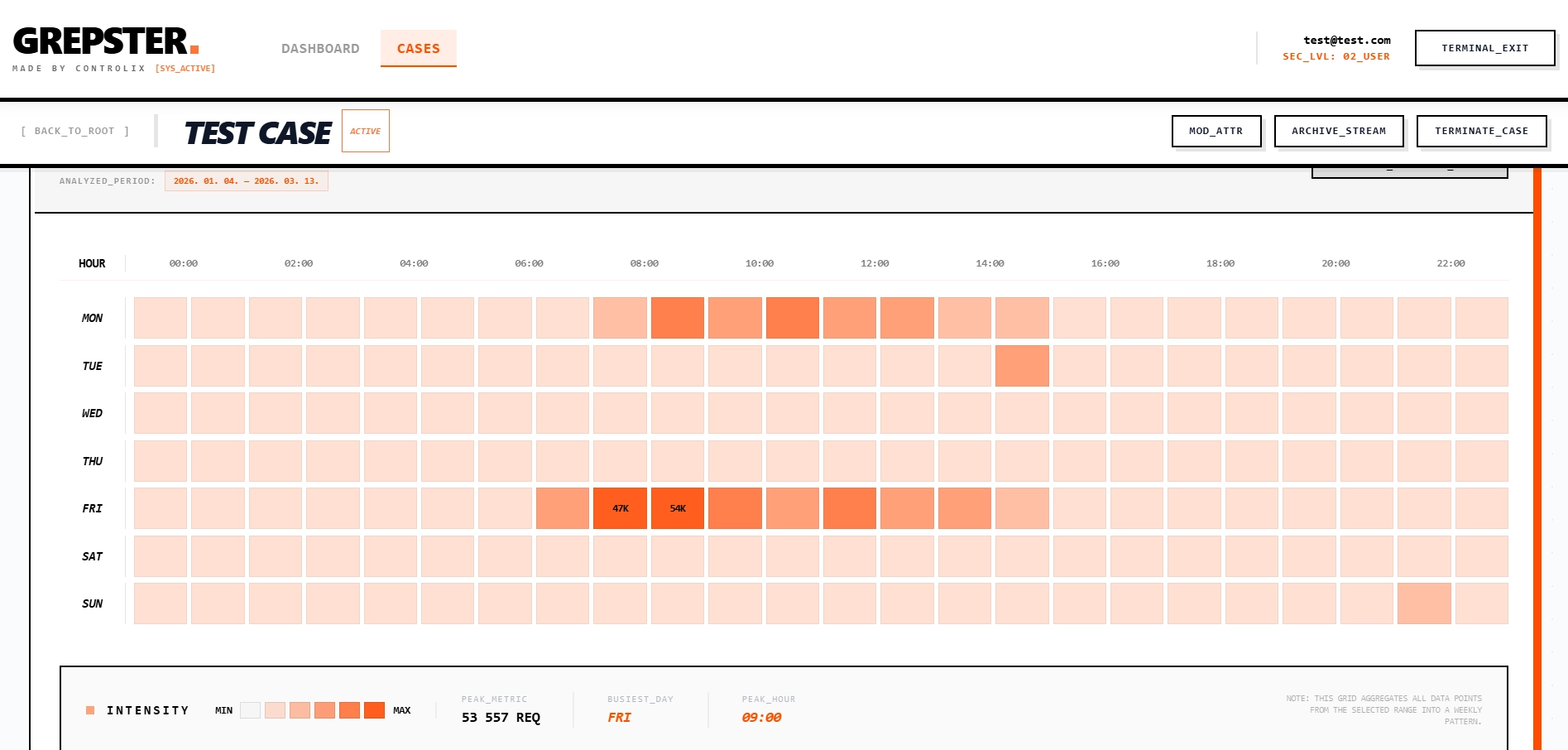
Task: Click ARCHIVE_STREAM button
Action: pos(1338,131)
